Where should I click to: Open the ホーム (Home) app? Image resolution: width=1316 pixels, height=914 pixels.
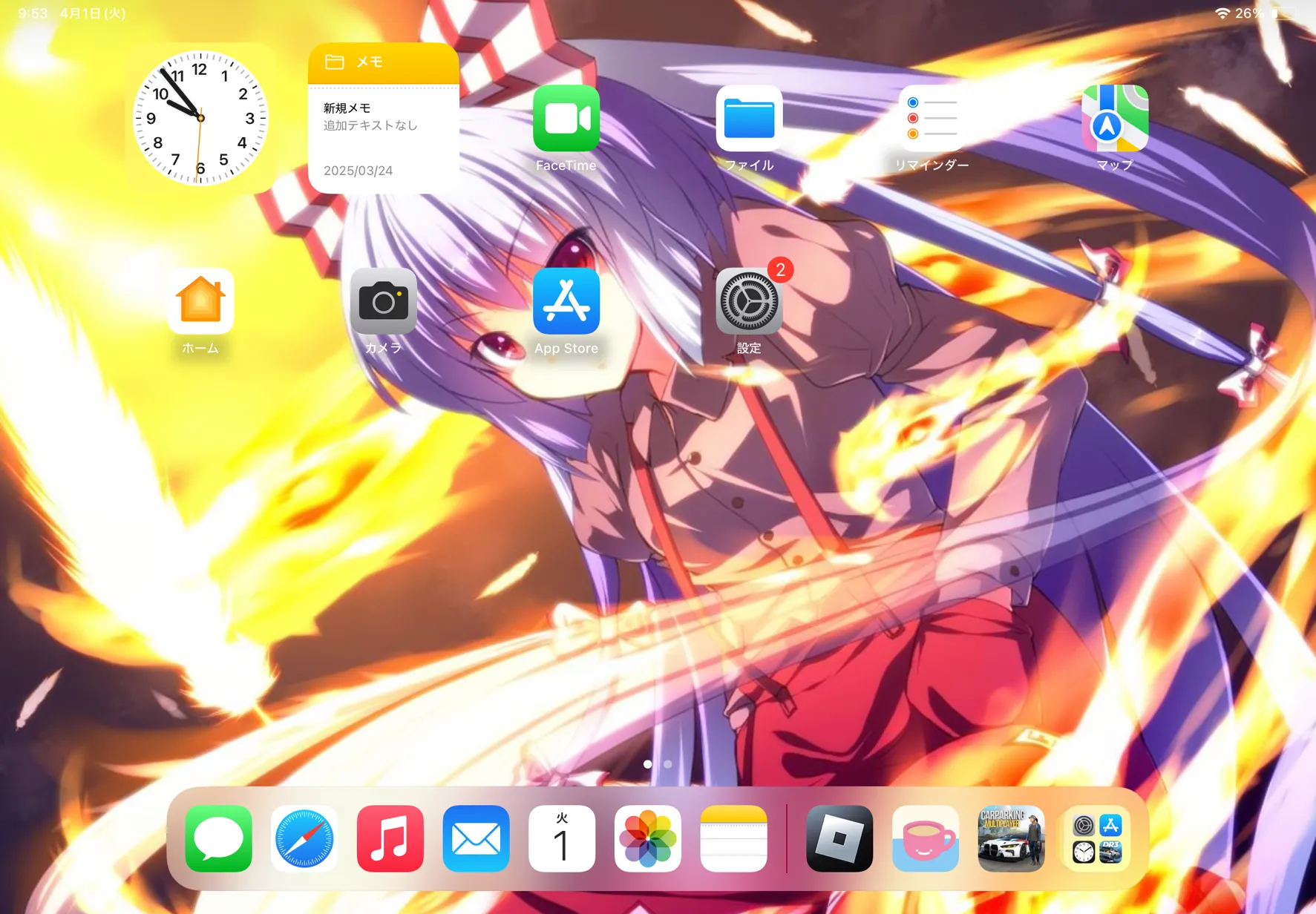(x=200, y=301)
